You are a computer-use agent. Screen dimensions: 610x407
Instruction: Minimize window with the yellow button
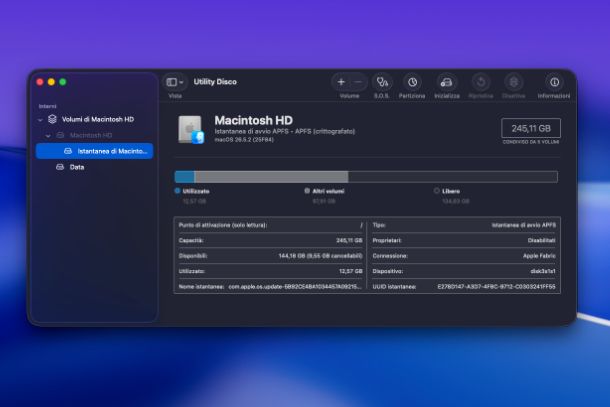click(x=51, y=82)
